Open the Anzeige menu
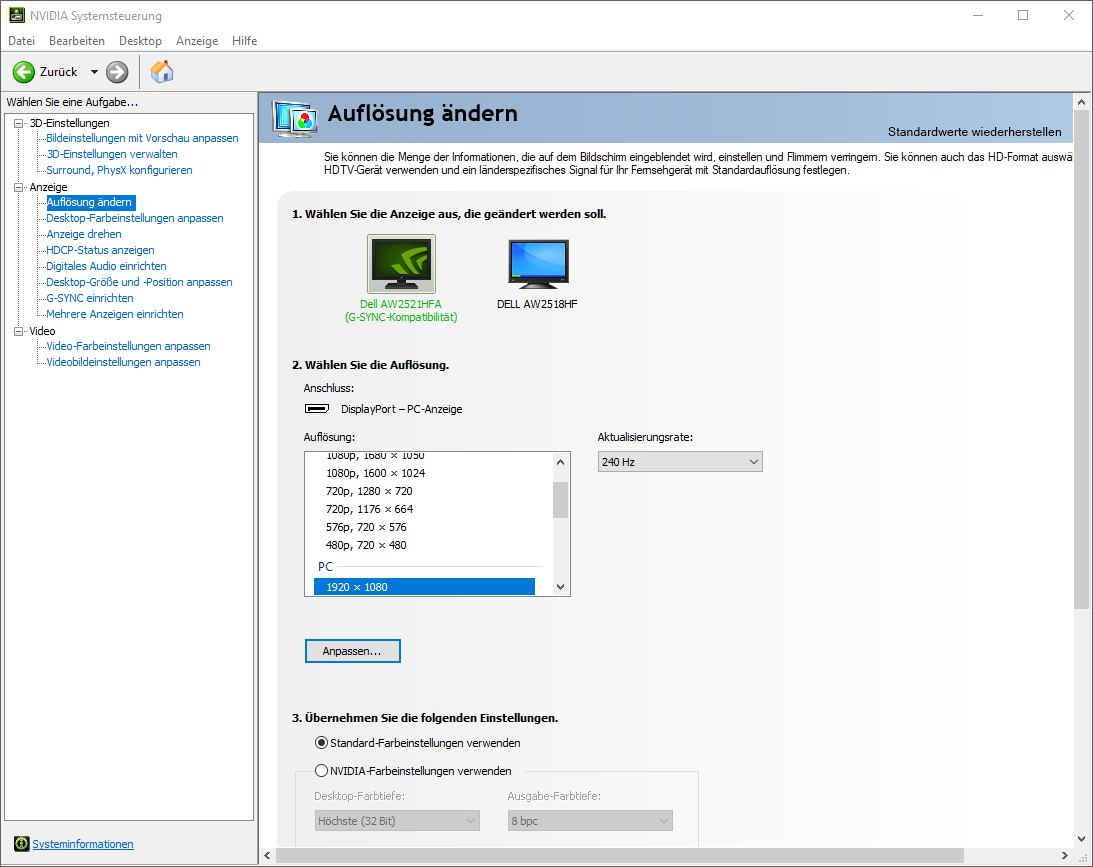 [x=197, y=40]
